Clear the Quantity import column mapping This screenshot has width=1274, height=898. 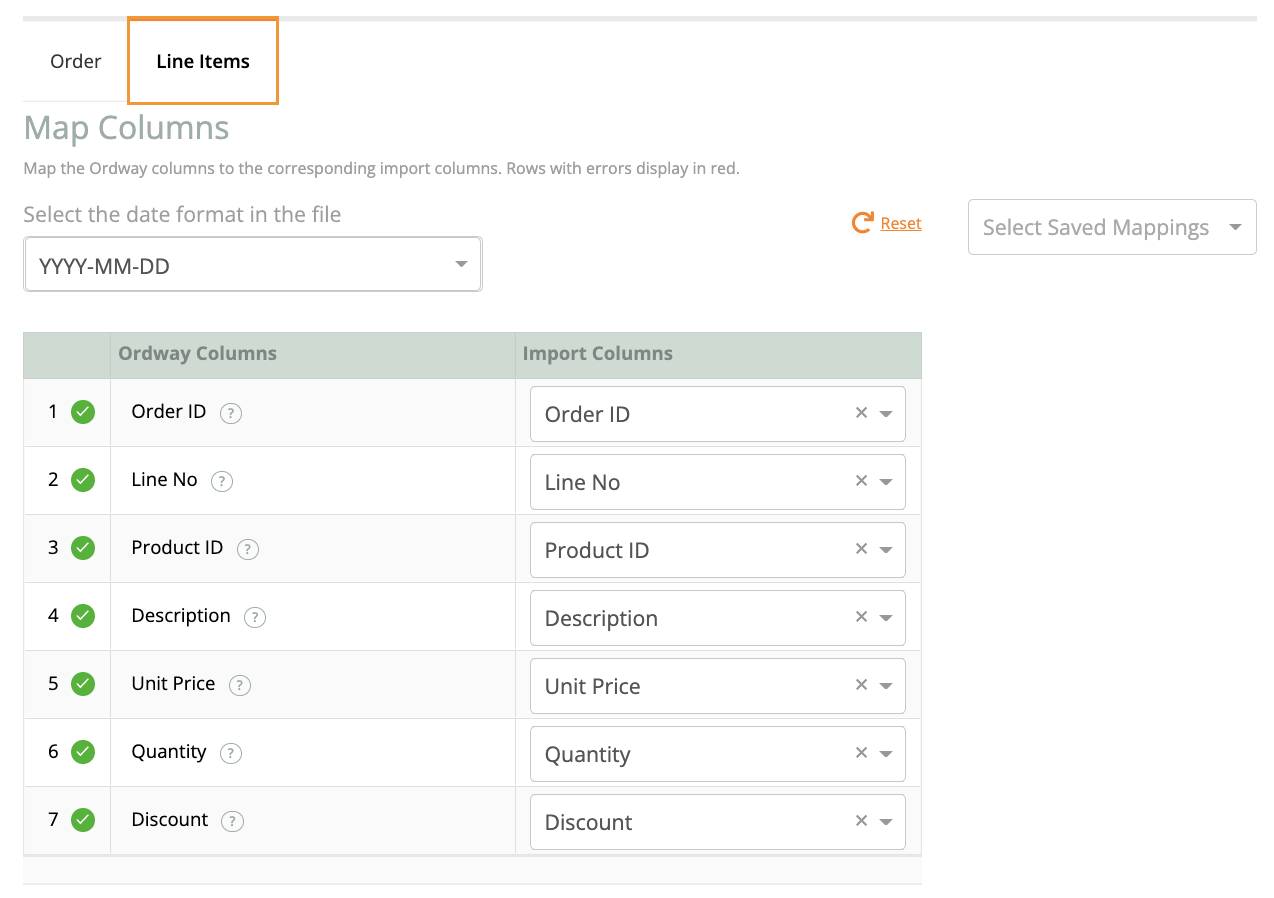click(x=861, y=753)
